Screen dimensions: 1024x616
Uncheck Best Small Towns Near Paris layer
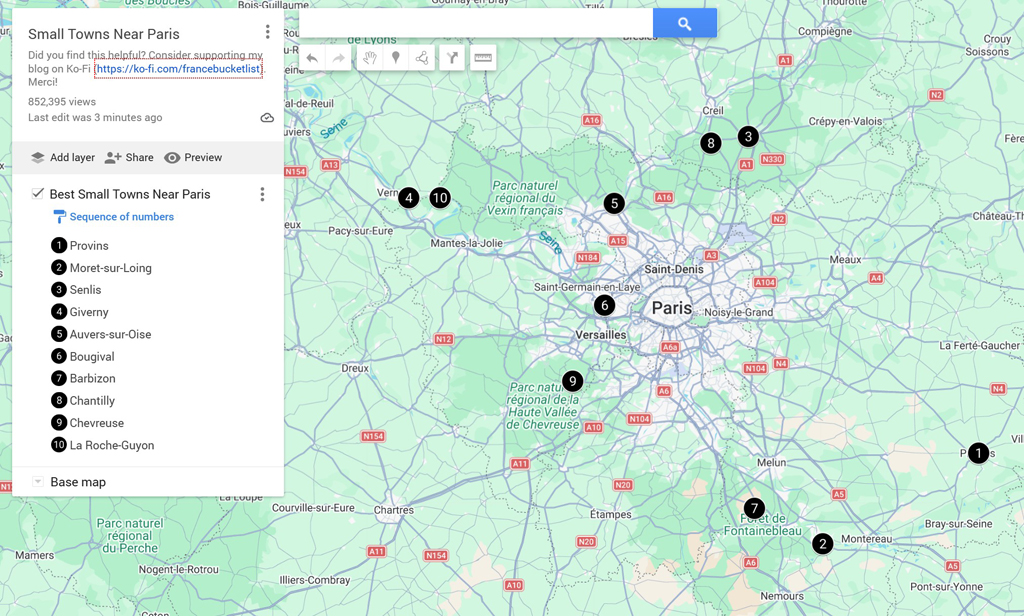pyautogui.click(x=38, y=194)
